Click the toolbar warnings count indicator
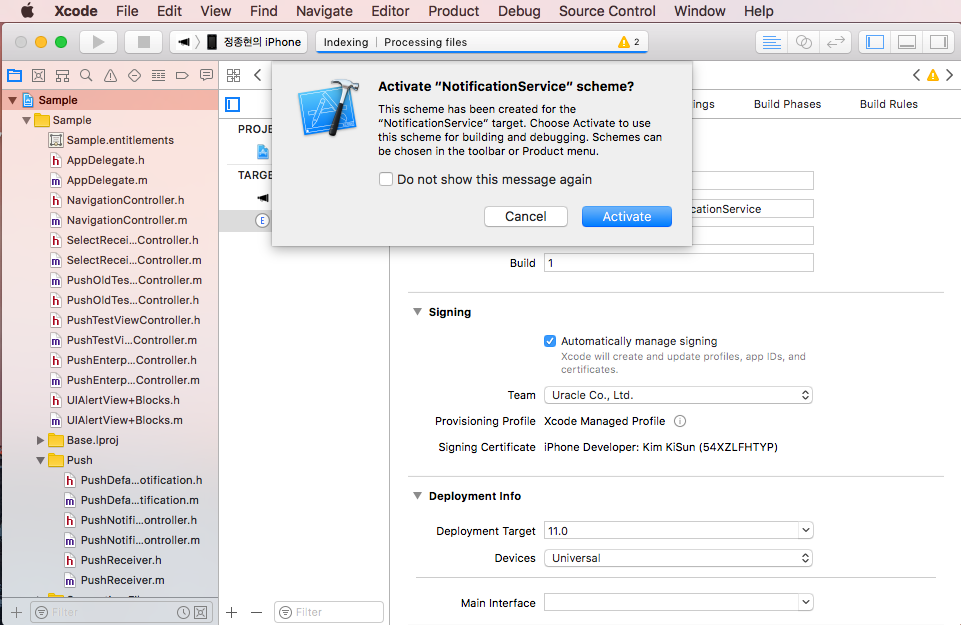Viewport: 961px width, 625px height. (x=629, y=42)
